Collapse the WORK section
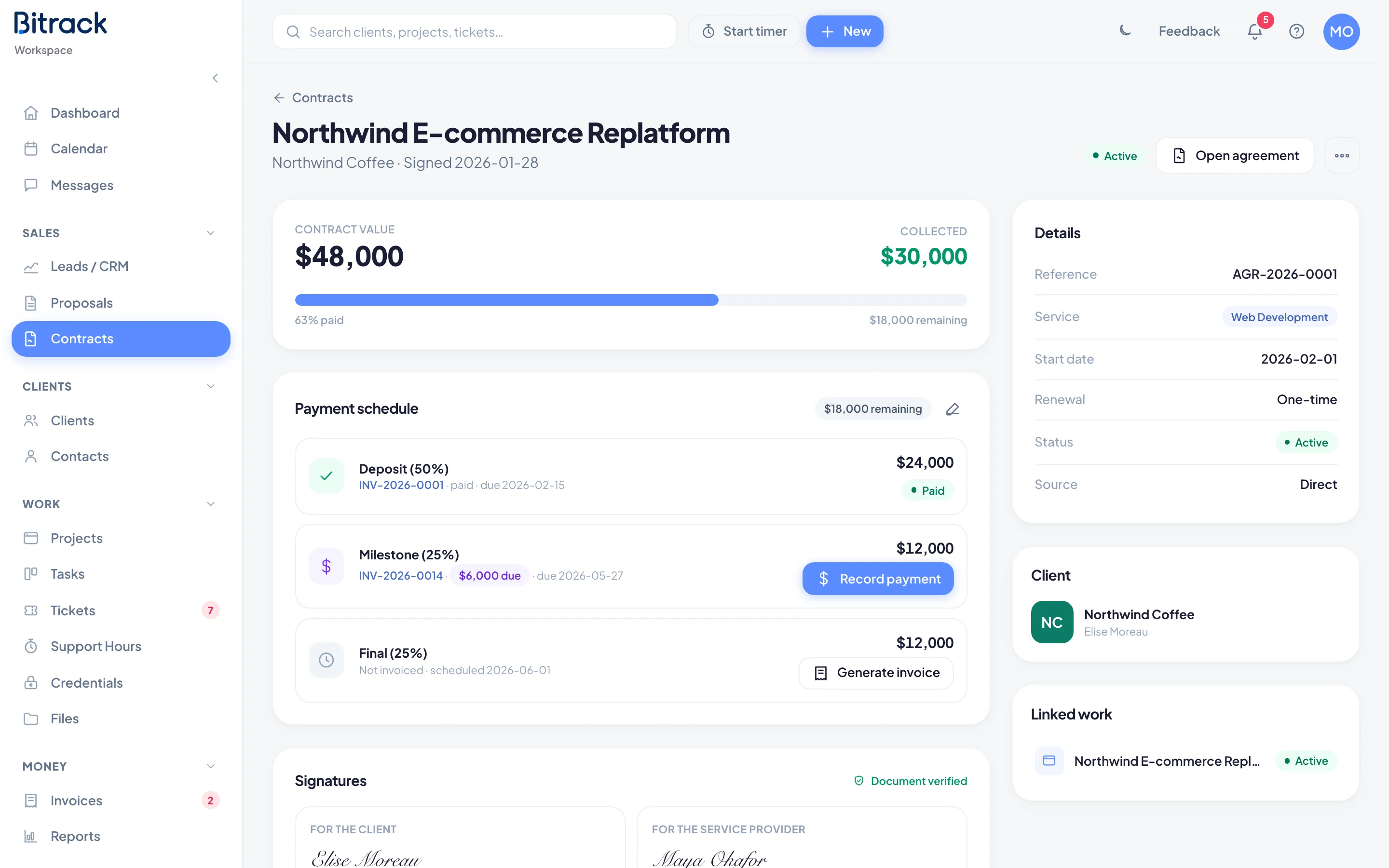Screen dimensions: 1389x868 click(211, 504)
